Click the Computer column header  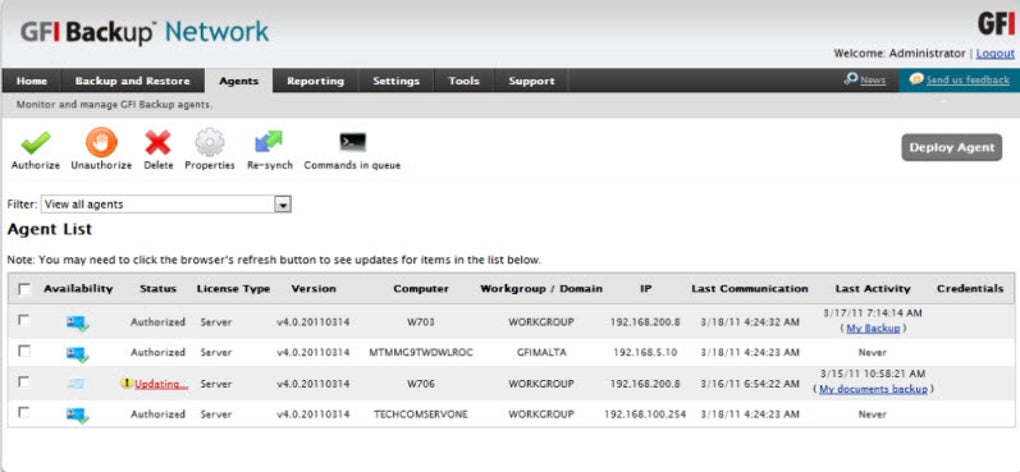(421, 289)
